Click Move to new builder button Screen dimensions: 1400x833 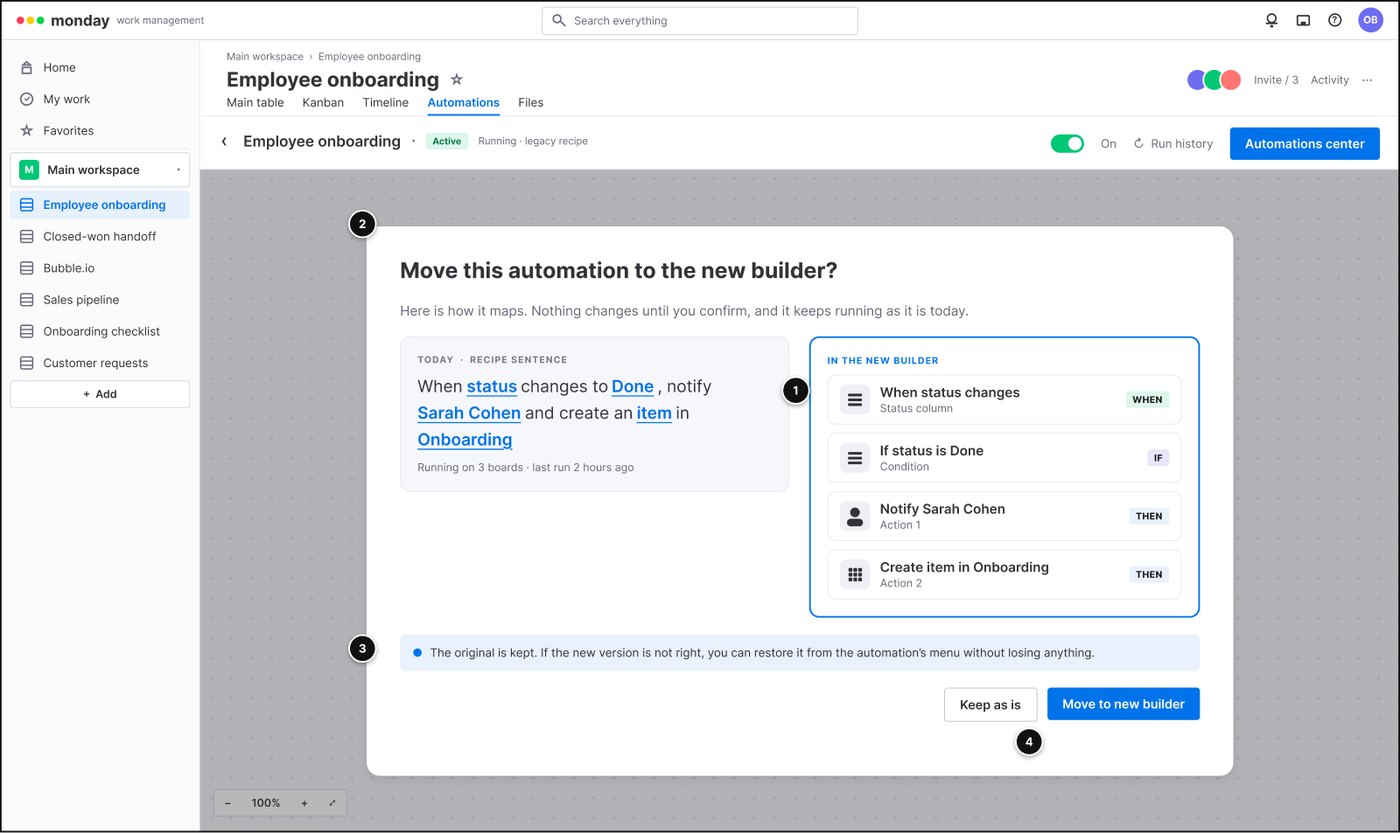point(1123,704)
